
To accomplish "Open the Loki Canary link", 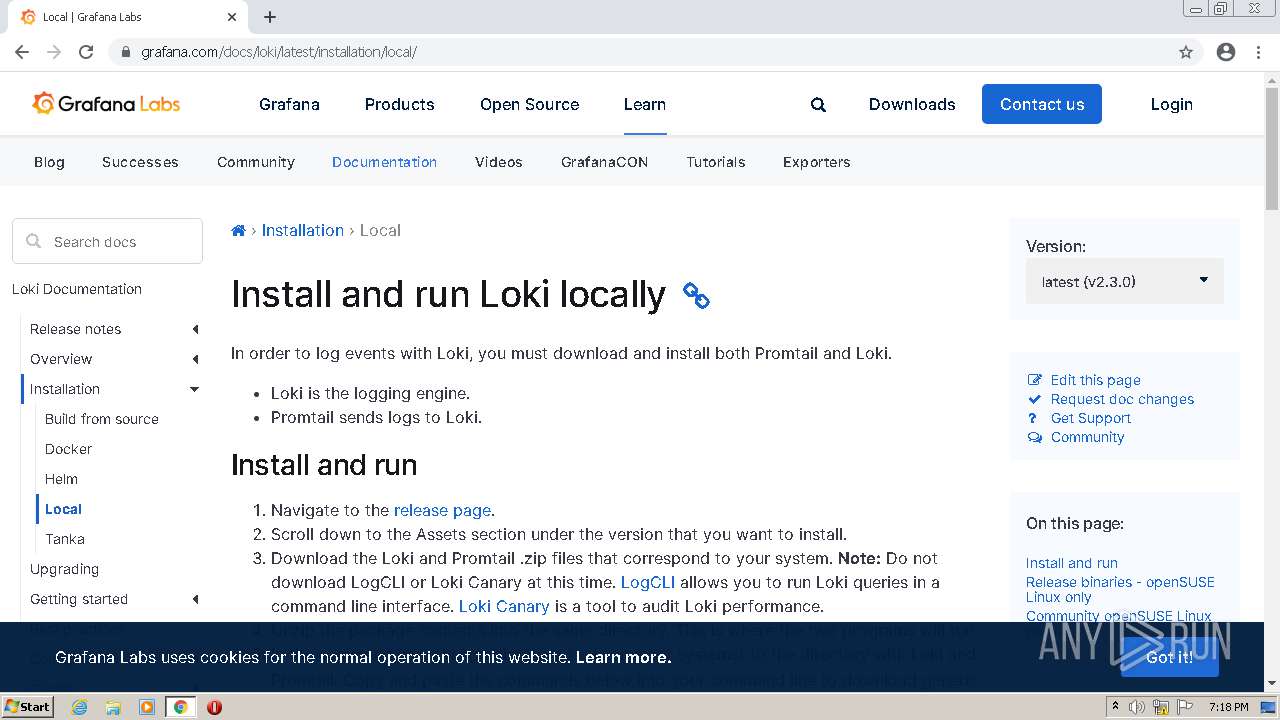I will click(x=504, y=606).
